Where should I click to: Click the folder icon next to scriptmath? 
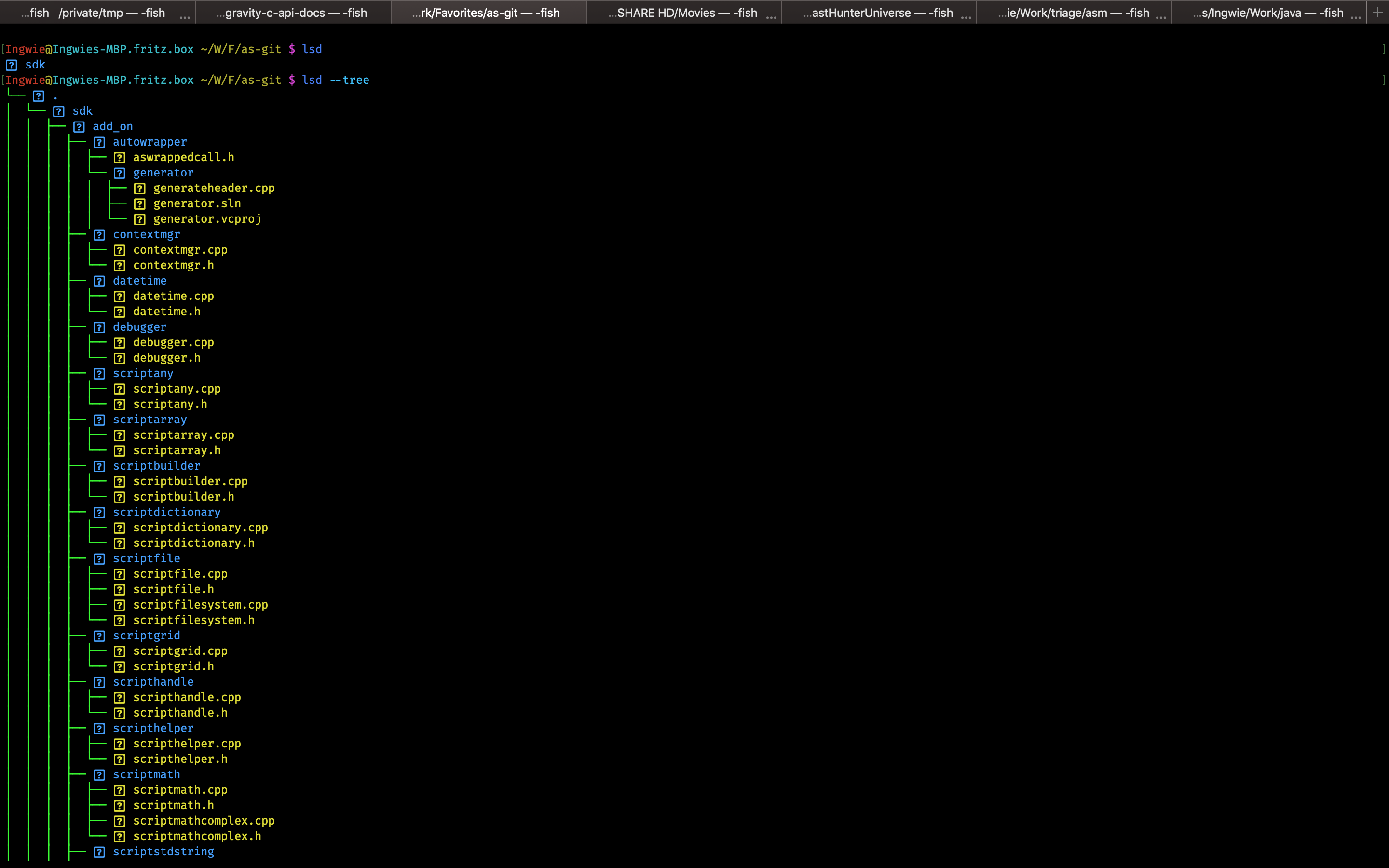point(100,774)
